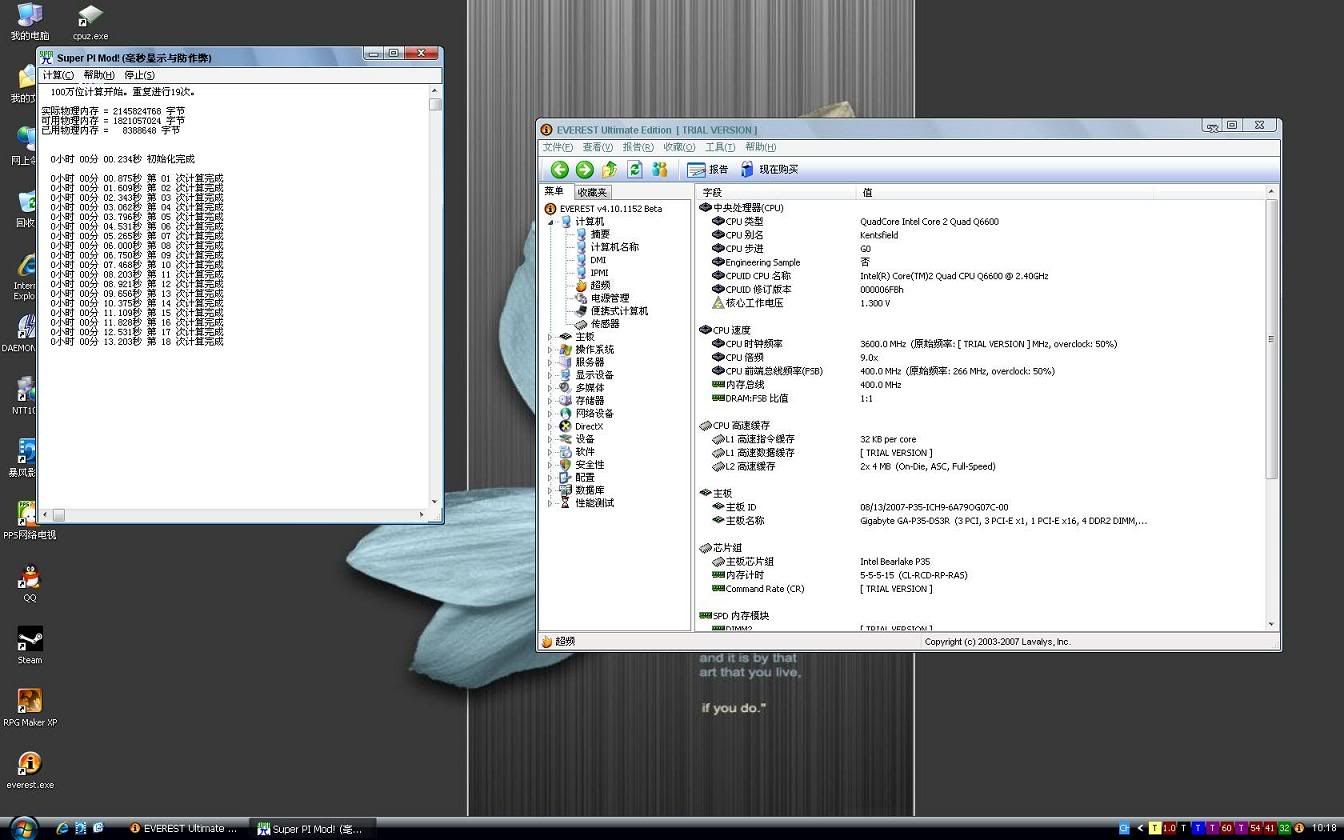
Task: Expand the 主板 tree node
Action: [550, 337]
